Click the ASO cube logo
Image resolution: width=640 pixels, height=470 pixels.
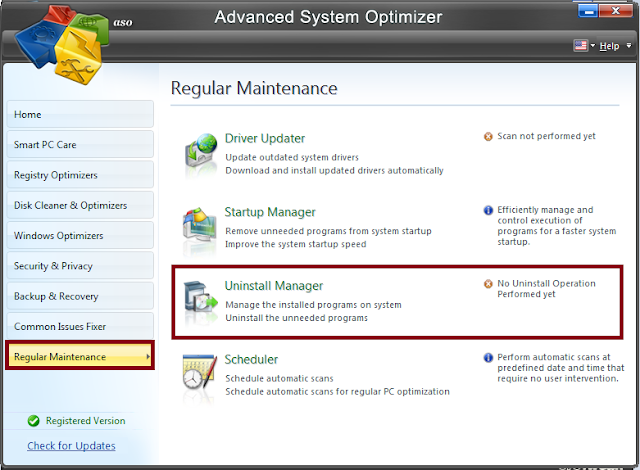click(62, 44)
